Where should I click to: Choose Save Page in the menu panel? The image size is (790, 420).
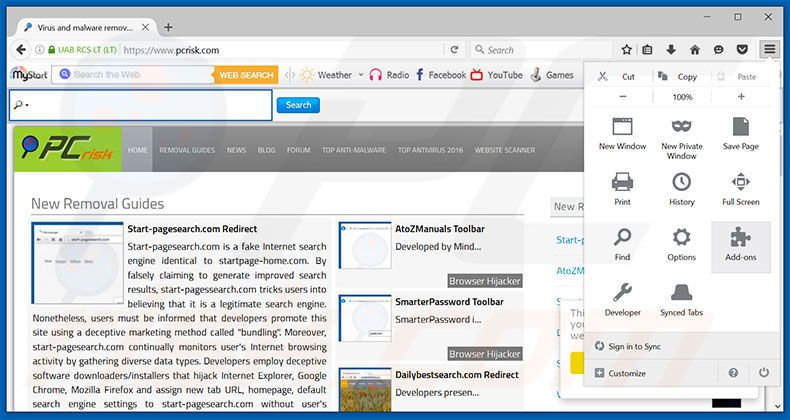coord(741,134)
